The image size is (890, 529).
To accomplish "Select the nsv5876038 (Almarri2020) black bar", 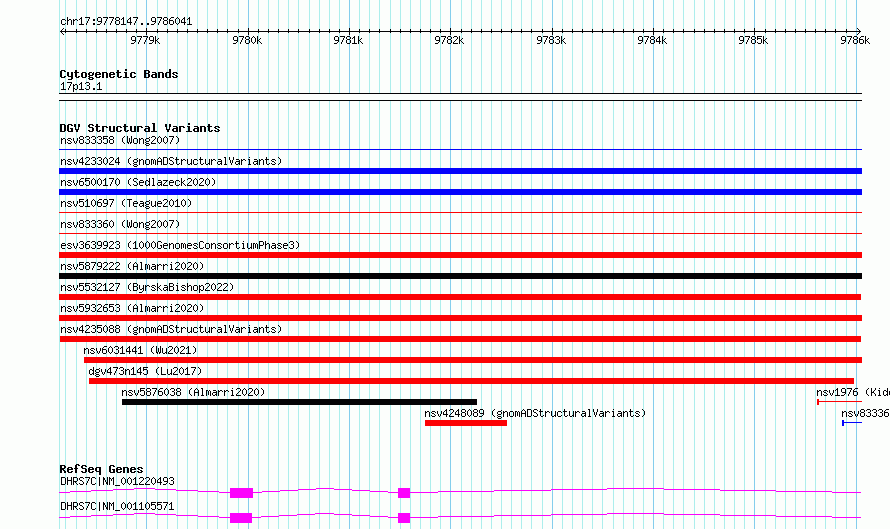I will tap(299, 402).
